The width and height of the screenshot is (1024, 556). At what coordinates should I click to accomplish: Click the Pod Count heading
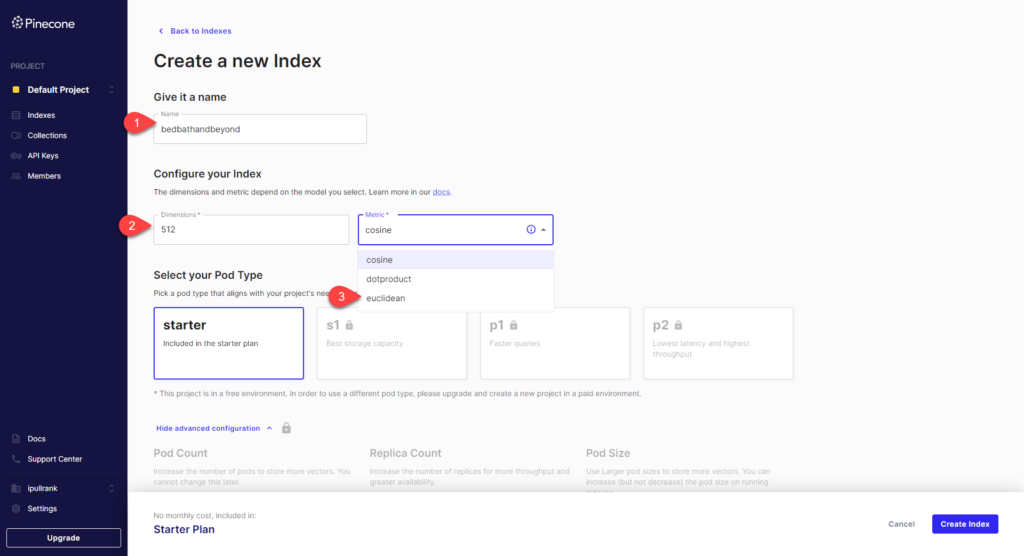(180, 453)
